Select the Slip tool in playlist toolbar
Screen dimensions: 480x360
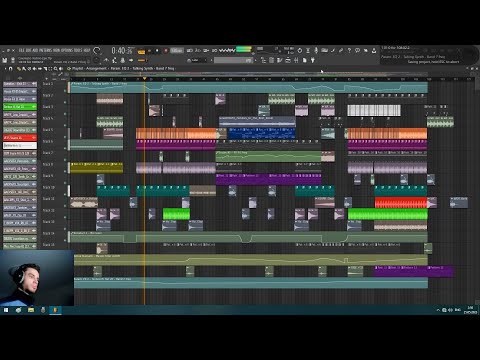(40, 68)
